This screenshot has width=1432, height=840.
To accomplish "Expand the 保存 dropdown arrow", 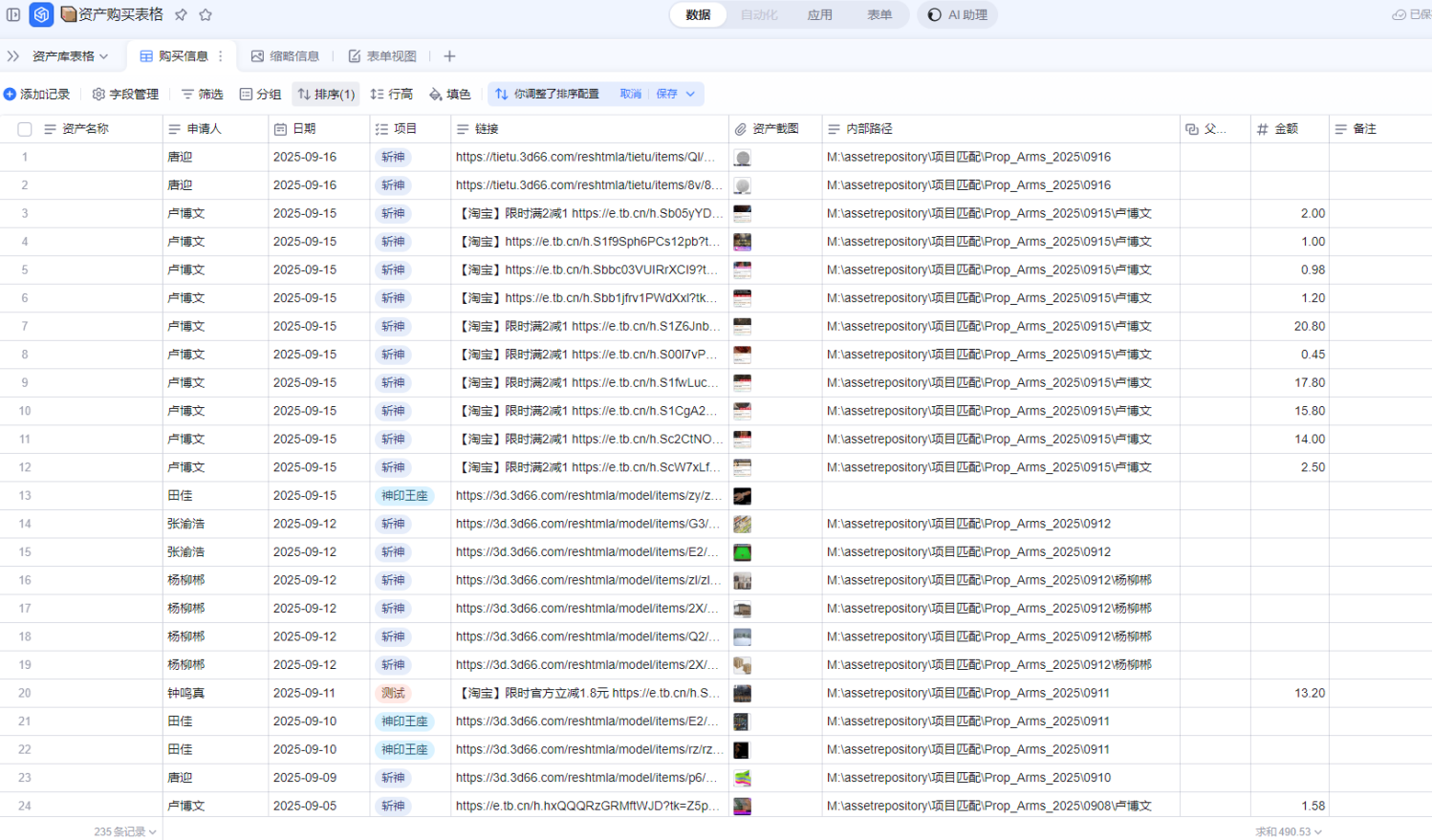I will point(690,94).
